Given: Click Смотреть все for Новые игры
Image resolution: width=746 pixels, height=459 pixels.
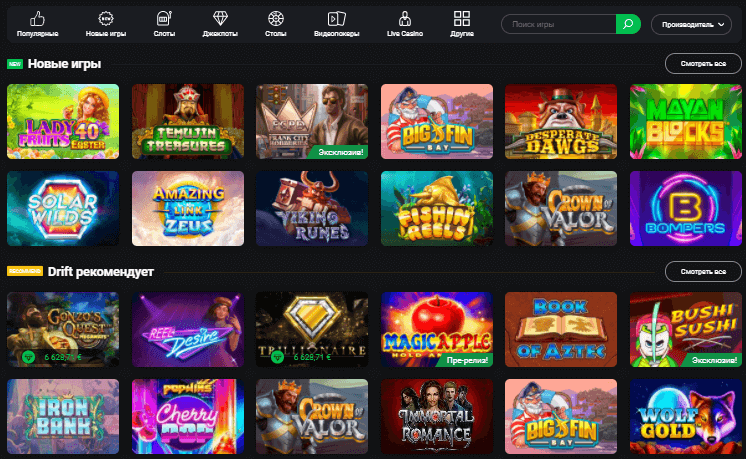Looking at the screenshot, I should pyautogui.click(x=703, y=64).
